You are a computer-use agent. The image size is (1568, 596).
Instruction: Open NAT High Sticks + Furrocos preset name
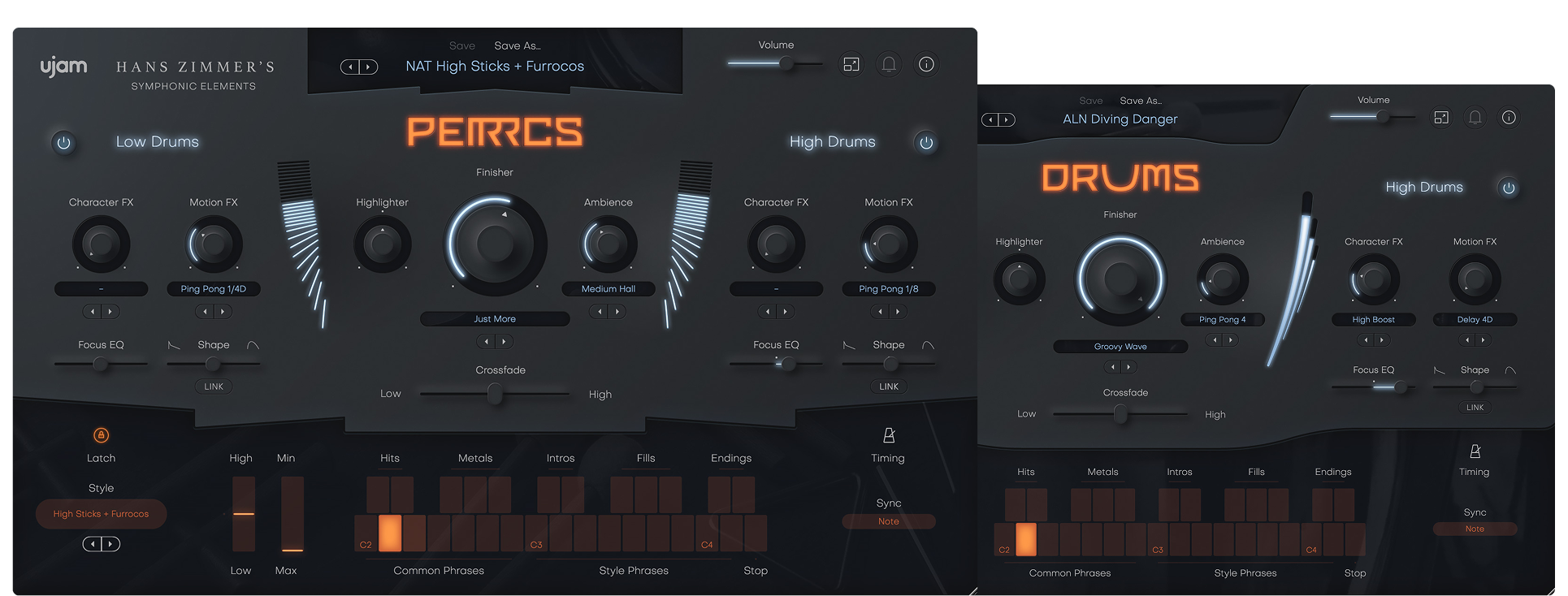click(x=495, y=67)
